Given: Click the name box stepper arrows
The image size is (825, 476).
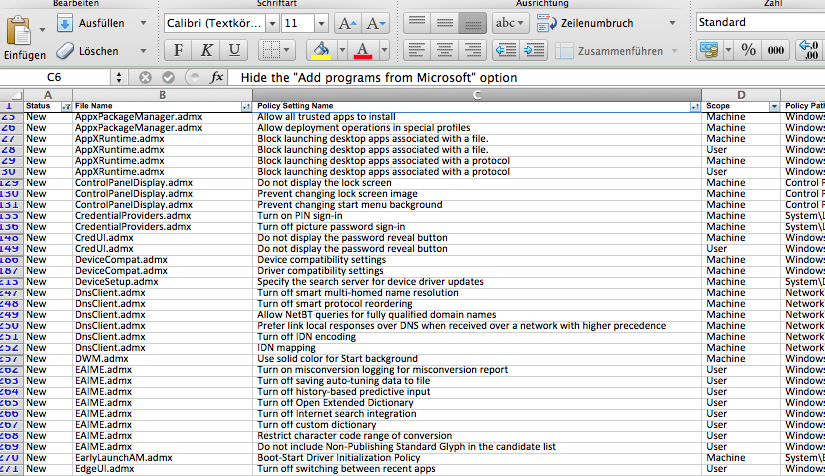Looking at the screenshot, I should (x=119, y=78).
